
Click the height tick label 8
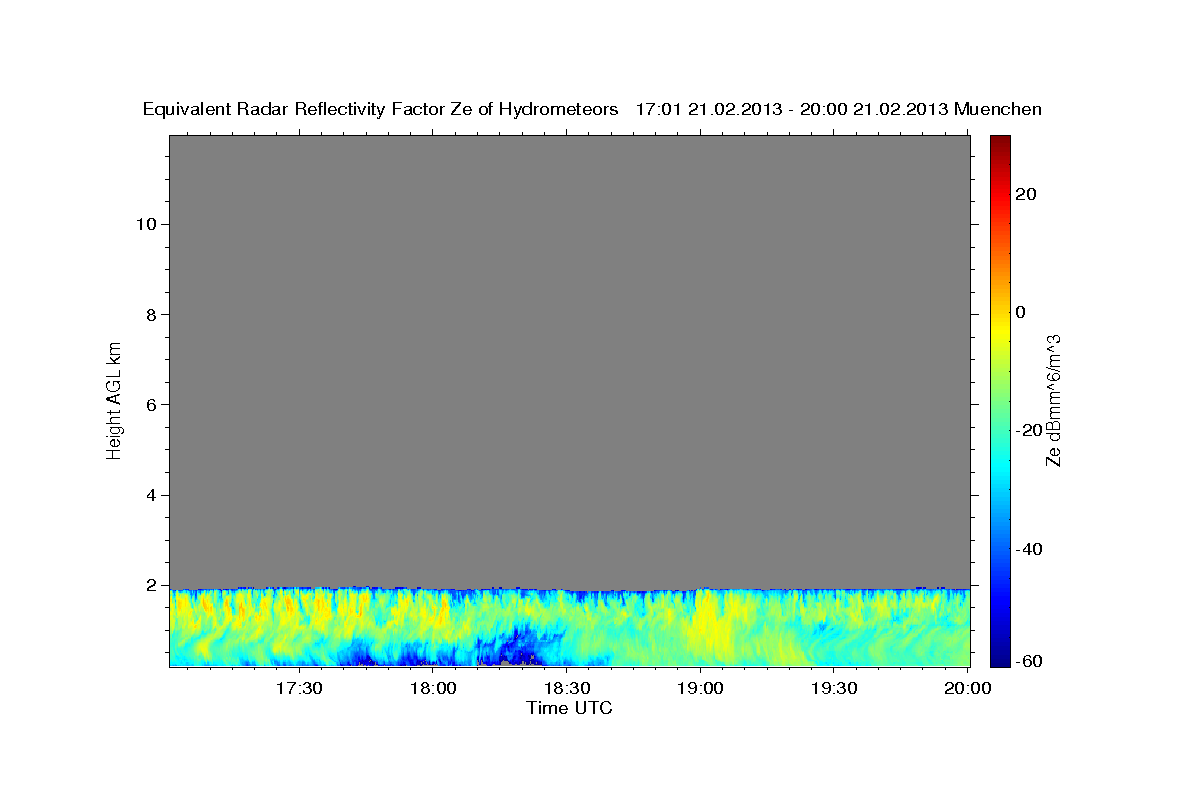coord(149,314)
